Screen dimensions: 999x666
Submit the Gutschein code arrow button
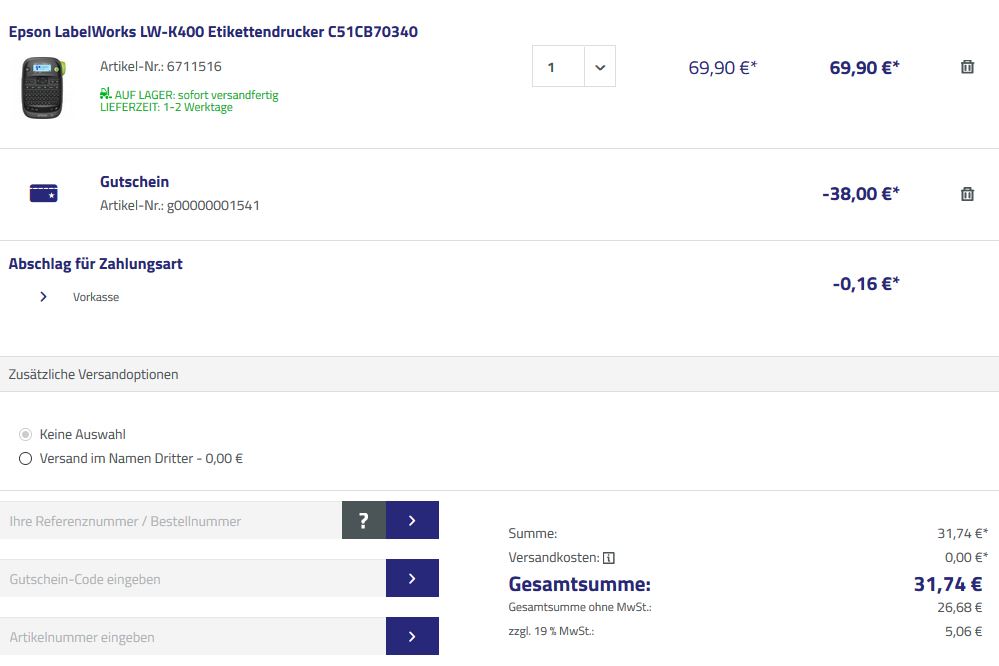[x=412, y=578]
